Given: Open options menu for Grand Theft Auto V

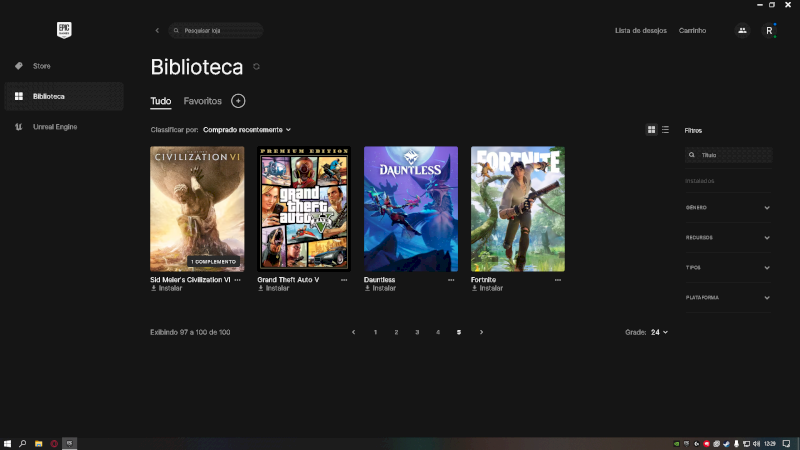Looking at the screenshot, I should pyautogui.click(x=344, y=280).
